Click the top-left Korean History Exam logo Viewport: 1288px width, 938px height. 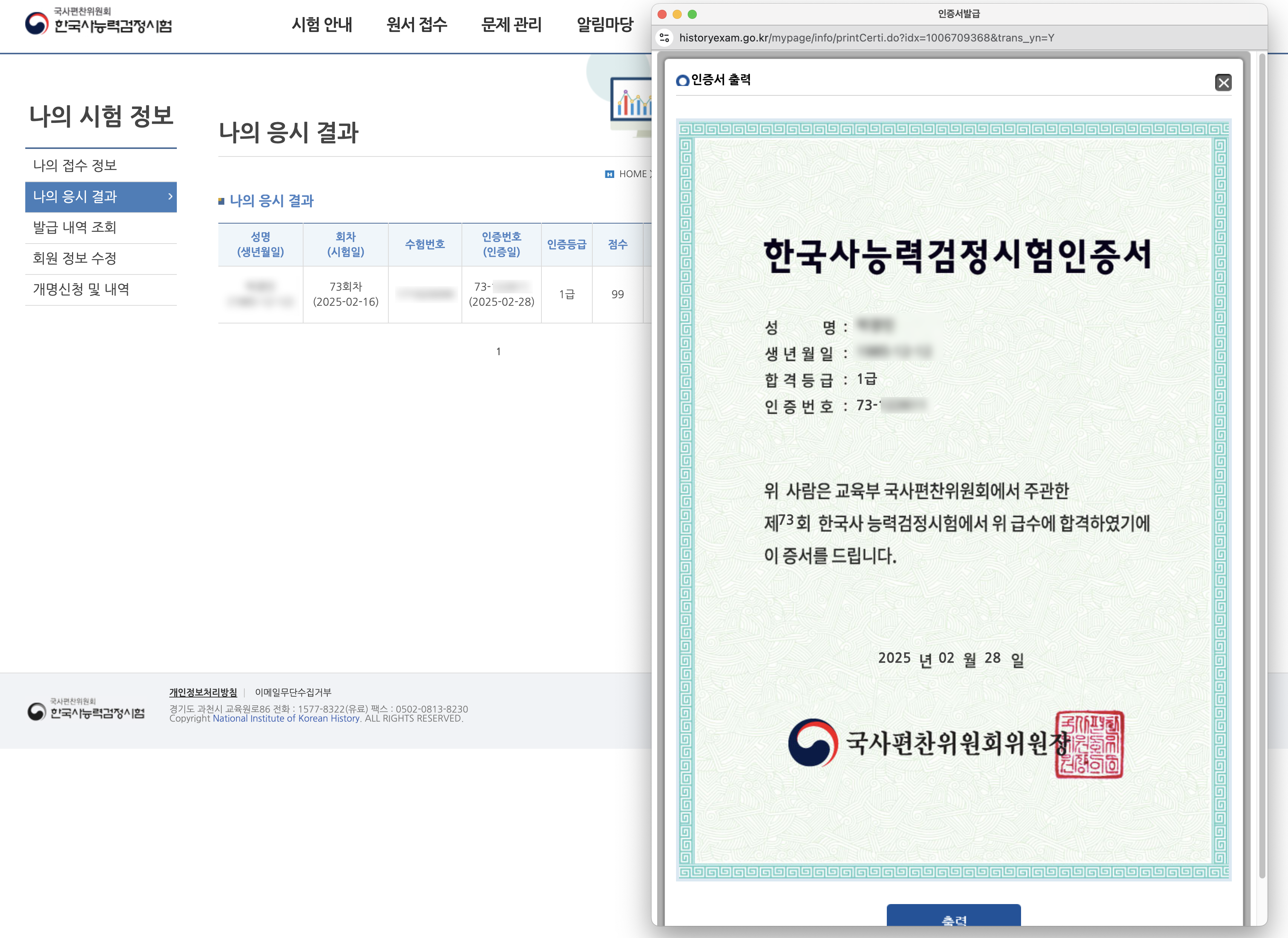(98, 21)
